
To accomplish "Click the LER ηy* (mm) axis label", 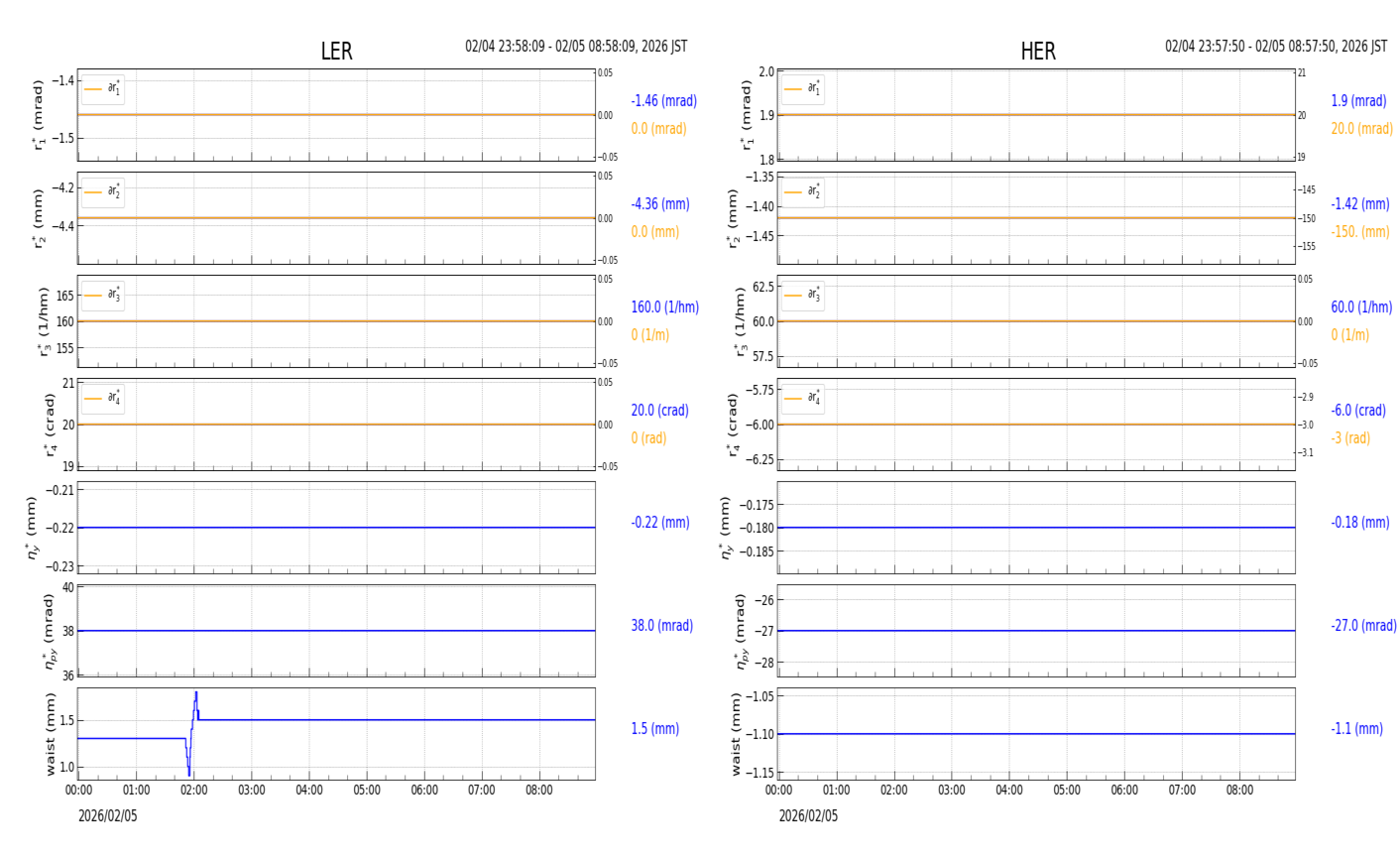I will click(x=35, y=527).
